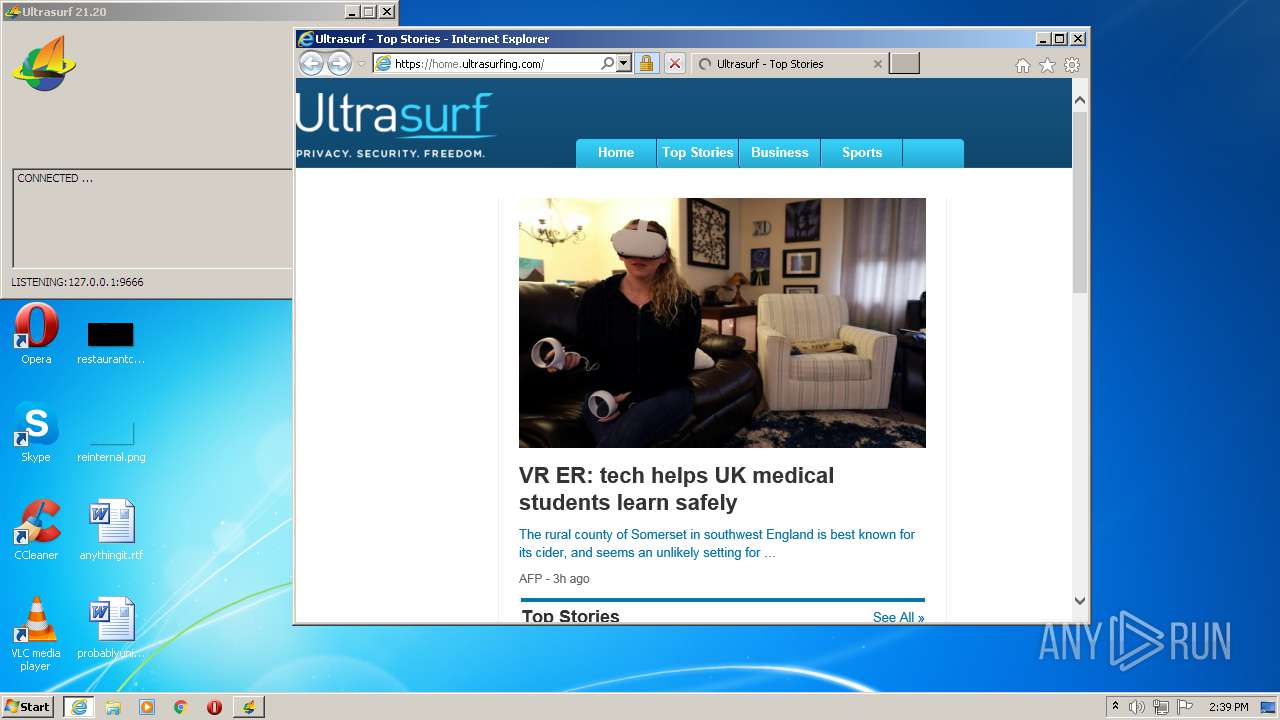Maximize the Internet Explorer window

[1060, 39]
